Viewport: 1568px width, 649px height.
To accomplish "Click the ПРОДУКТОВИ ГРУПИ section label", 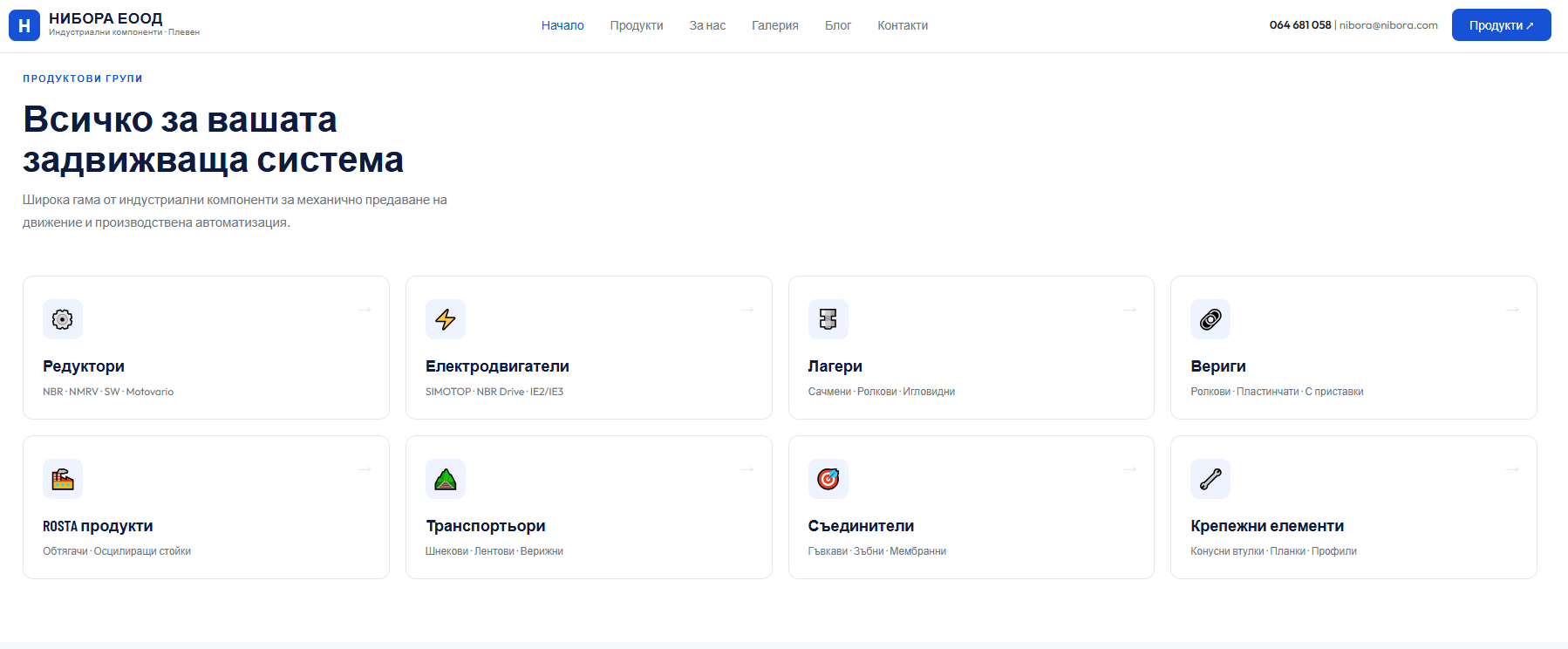I will [83, 79].
